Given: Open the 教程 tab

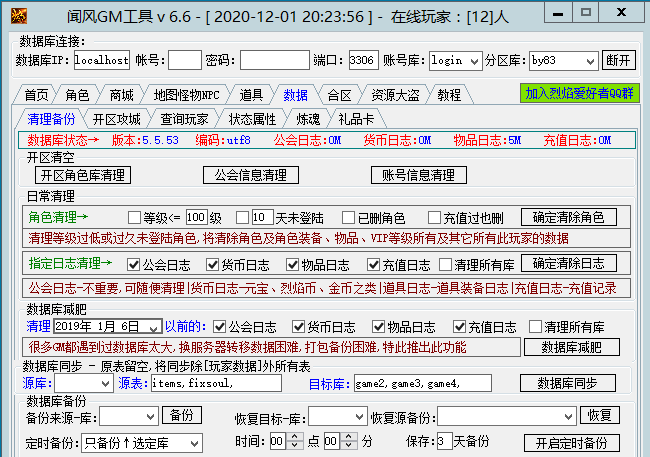Looking at the screenshot, I should pyautogui.click(x=449, y=95).
